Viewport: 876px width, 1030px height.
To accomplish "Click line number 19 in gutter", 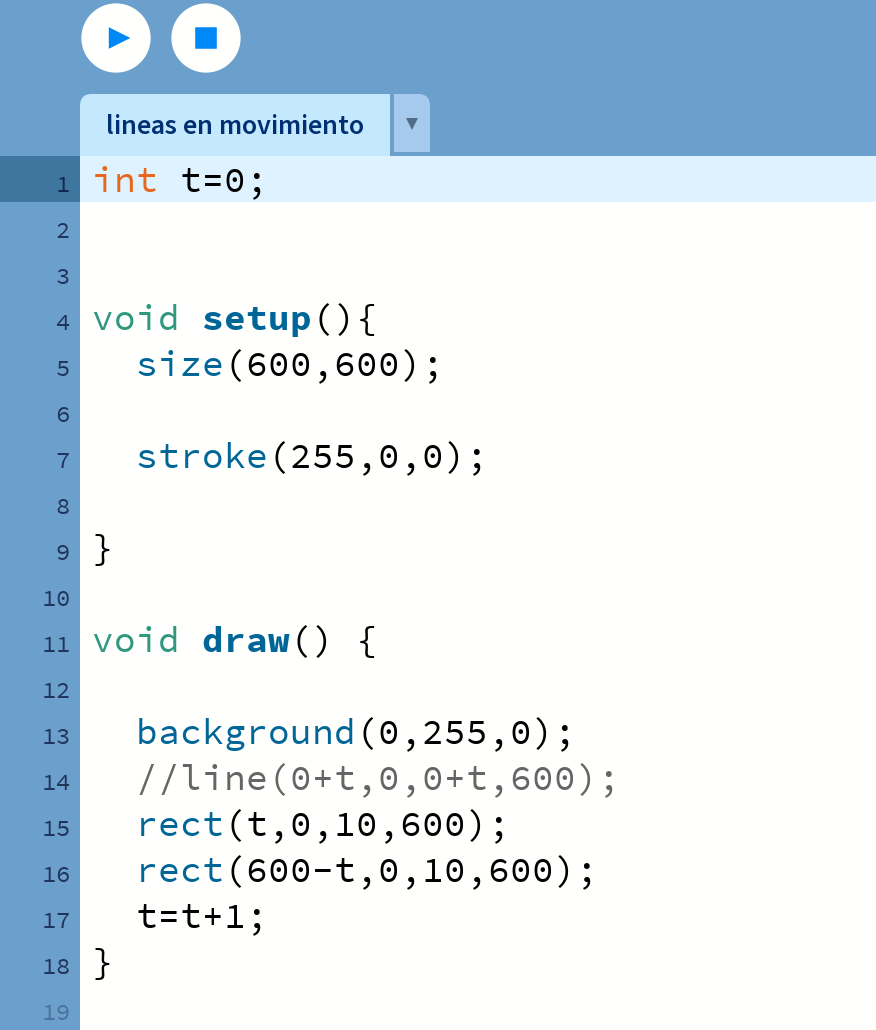I will coord(58,1013).
